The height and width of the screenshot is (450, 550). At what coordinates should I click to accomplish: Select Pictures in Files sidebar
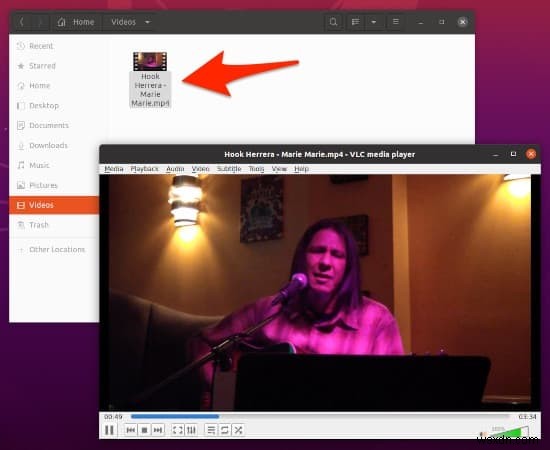click(x=54, y=185)
